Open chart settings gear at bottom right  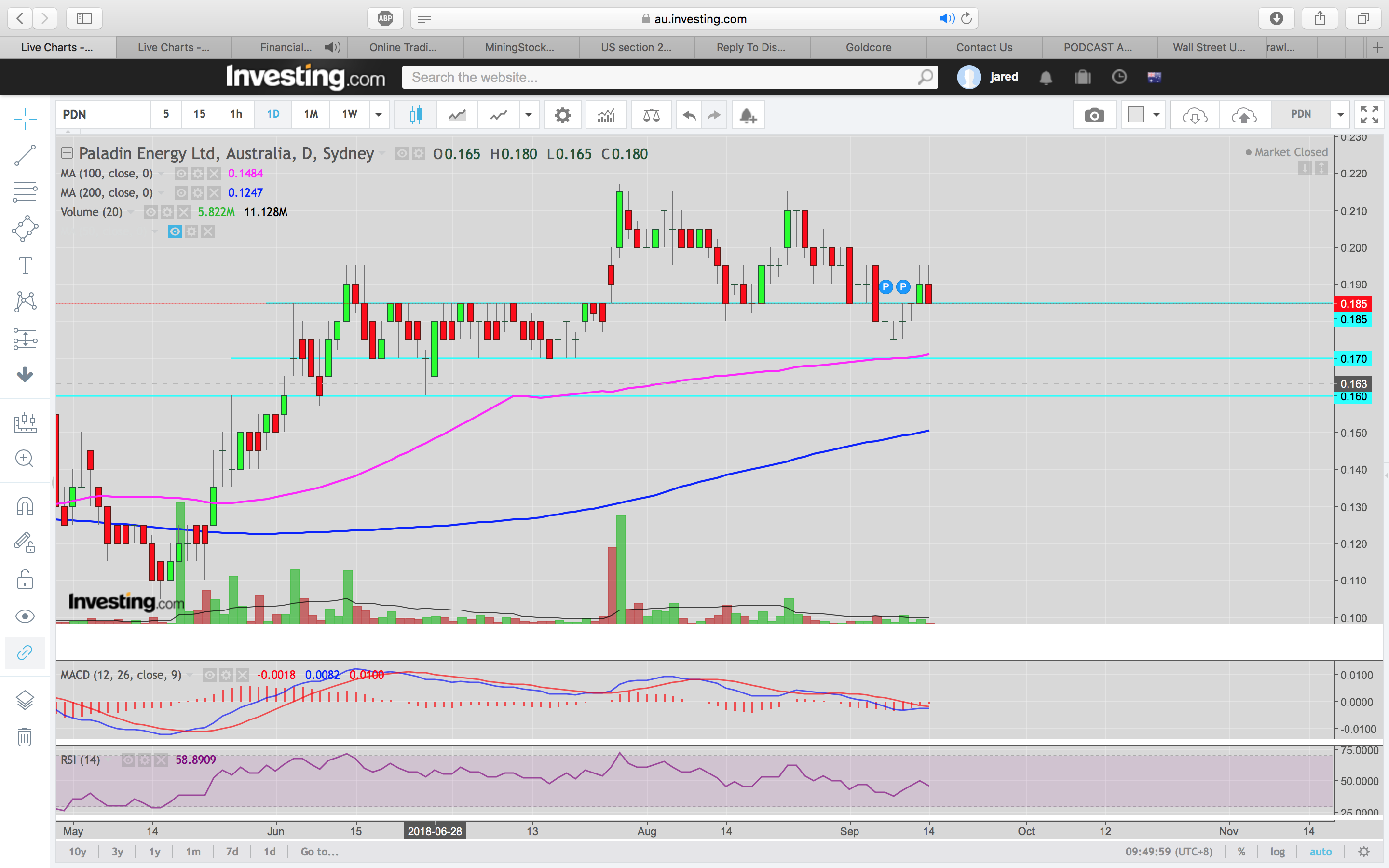[x=1364, y=851]
